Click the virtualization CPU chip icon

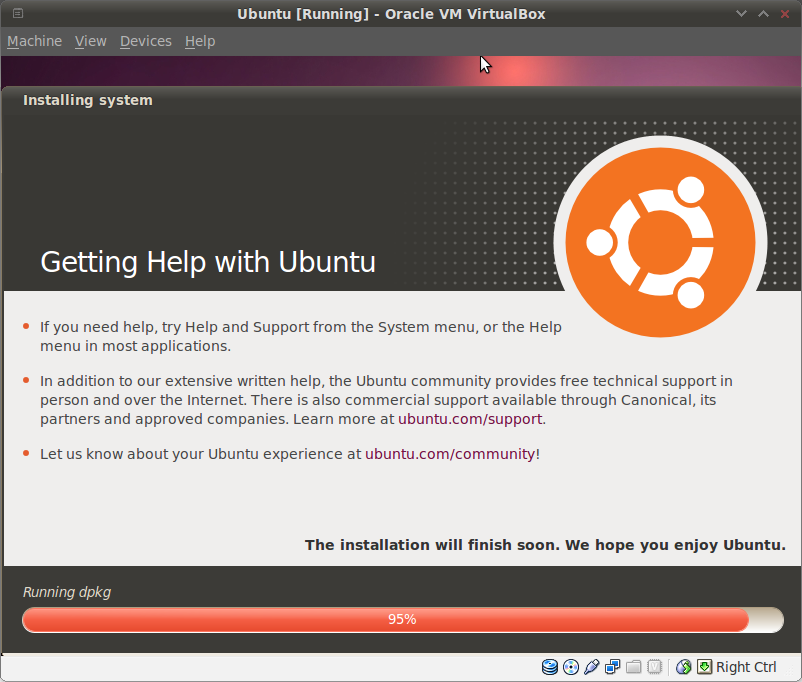coord(654,667)
